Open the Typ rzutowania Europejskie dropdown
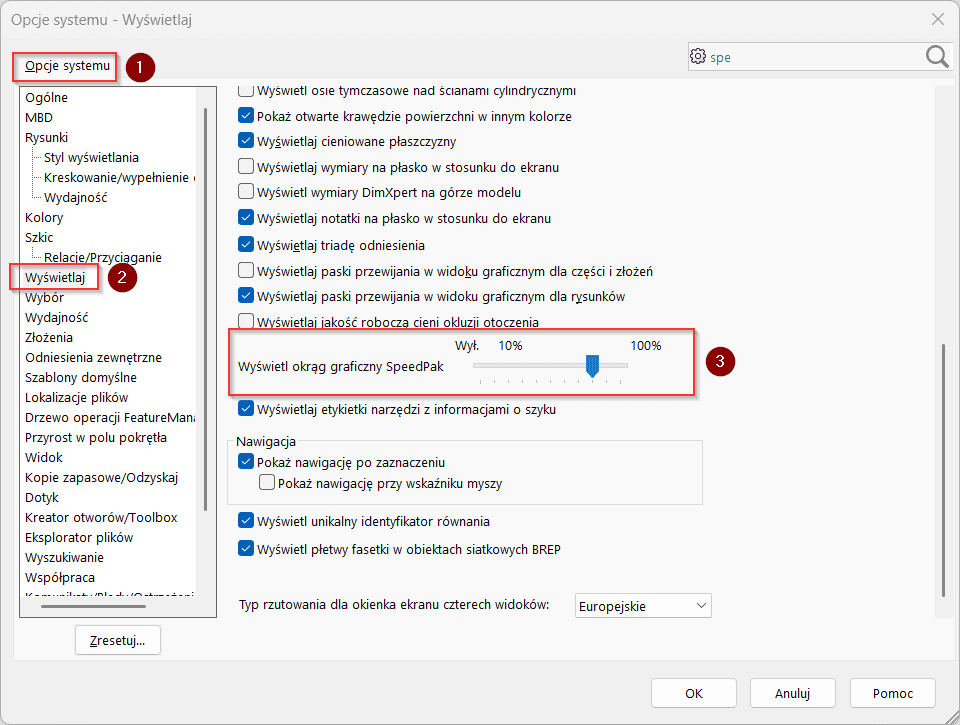The width and height of the screenshot is (960, 725). [643, 606]
